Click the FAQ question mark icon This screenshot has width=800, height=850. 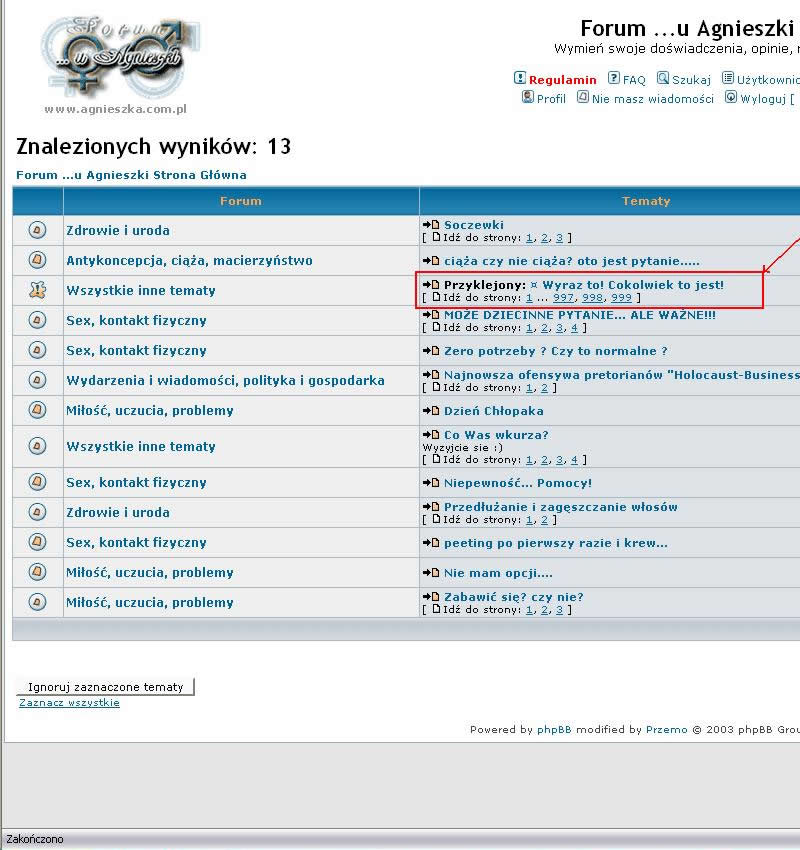pyautogui.click(x=614, y=78)
